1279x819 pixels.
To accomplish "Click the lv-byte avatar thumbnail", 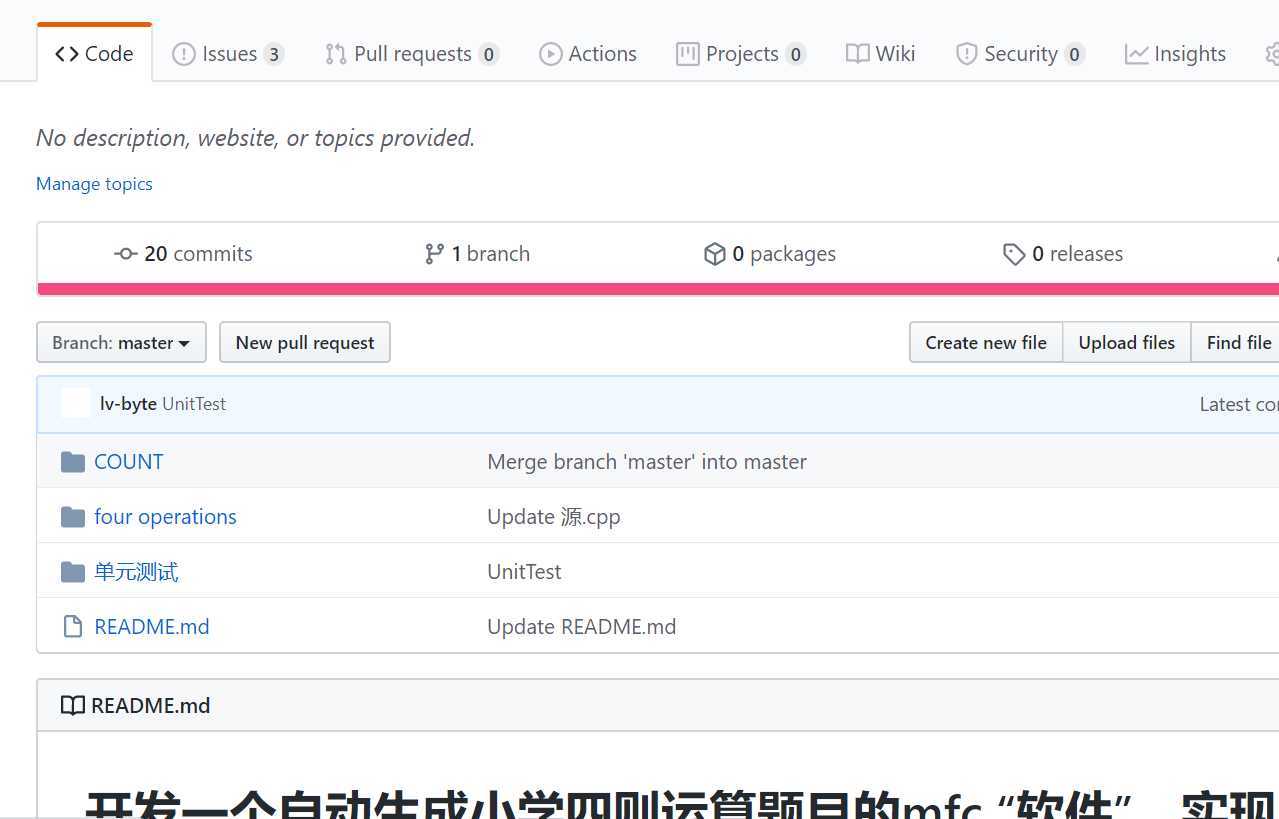I will [x=76, y=403].
